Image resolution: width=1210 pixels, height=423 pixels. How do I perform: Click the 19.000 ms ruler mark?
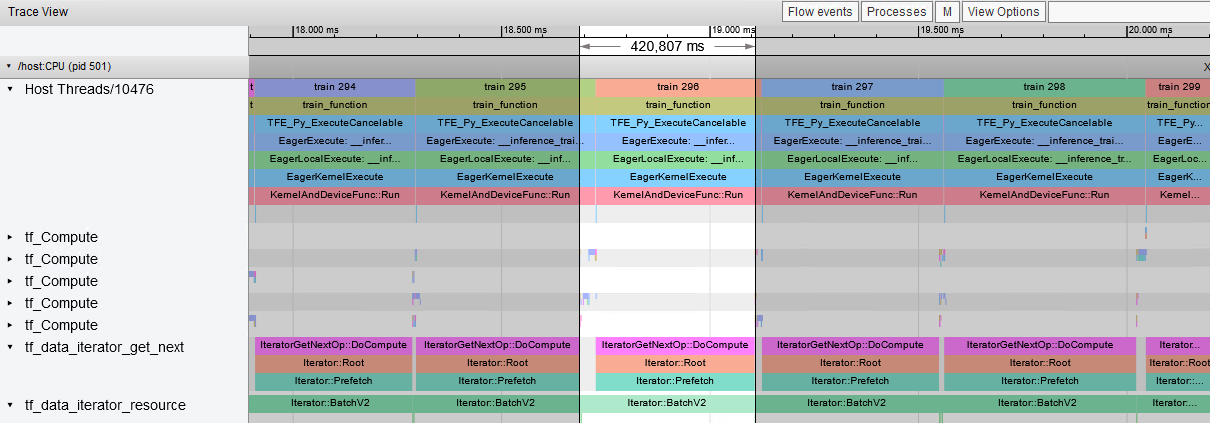pos(733,30)
